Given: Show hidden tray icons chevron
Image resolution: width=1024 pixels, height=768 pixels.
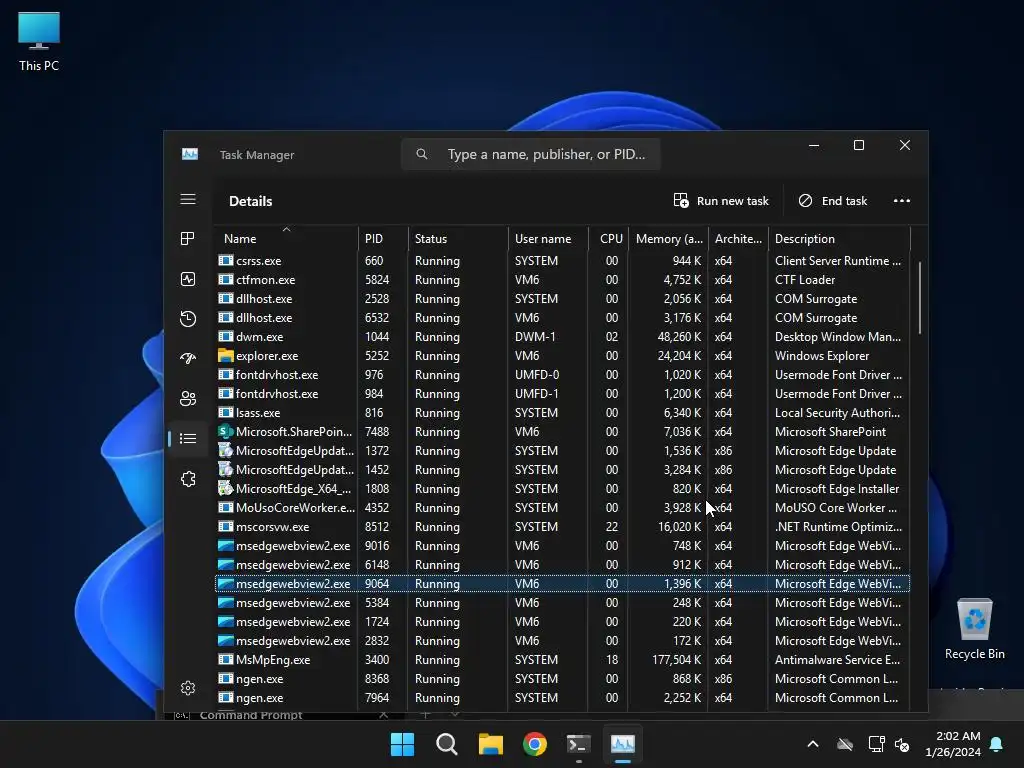Looking at the screenshot, I should (813, 744).
